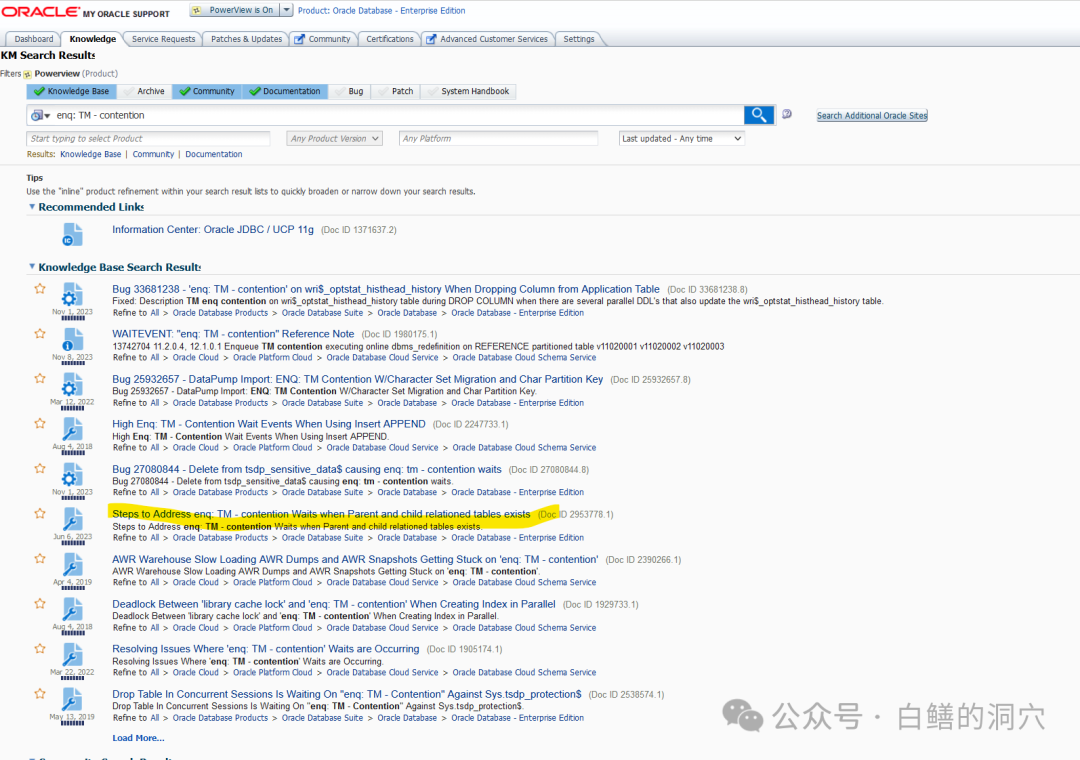Screen dimensions: 1080x760
Task: Open the Community tab in the top navigation
Action: [x=322, y=39]
